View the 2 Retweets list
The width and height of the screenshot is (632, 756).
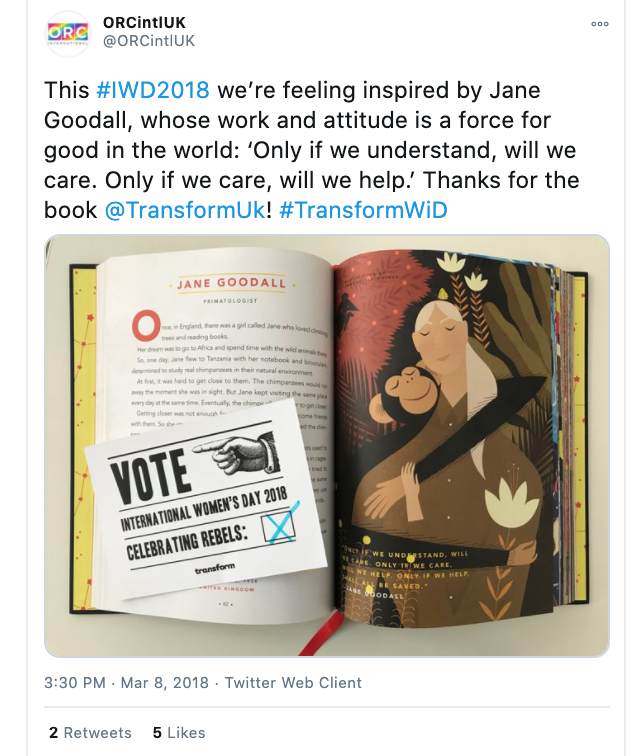[x=90, y=732]
